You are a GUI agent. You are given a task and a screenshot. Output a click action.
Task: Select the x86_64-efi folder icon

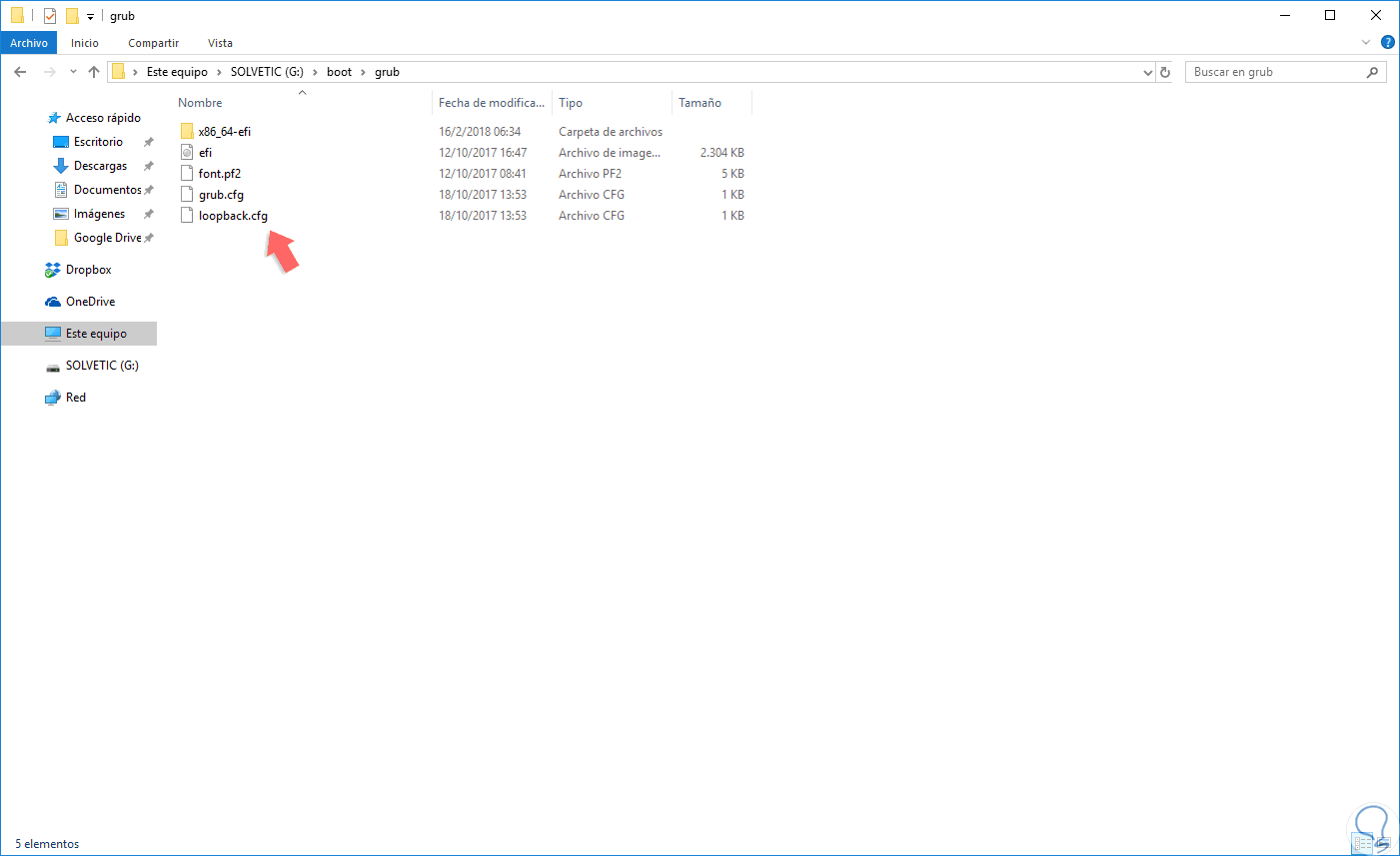(187, 132)
